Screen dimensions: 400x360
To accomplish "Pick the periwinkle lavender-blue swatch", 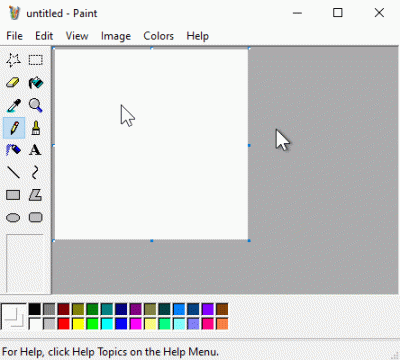I will (x=193, y=324).
